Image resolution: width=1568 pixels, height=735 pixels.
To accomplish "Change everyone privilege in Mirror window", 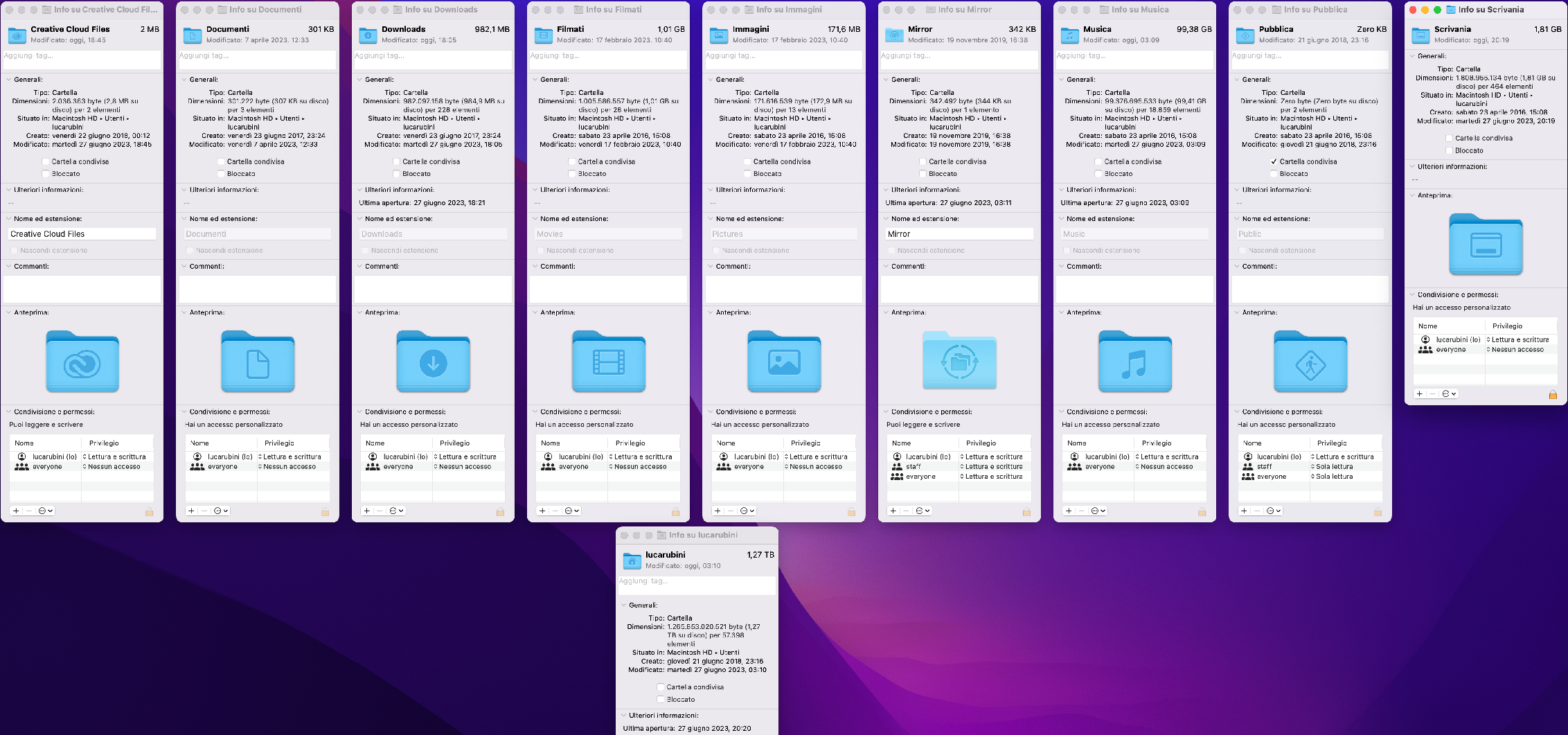I will coord(993,477).
